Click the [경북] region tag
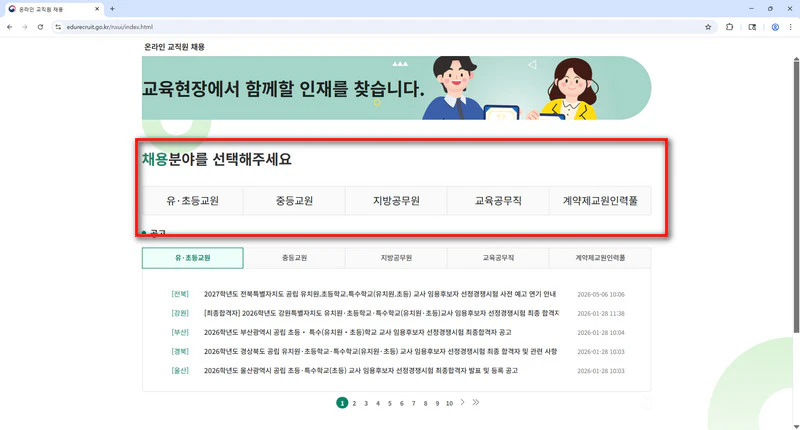Screen dimensions: 800x430 pos(180,351)
